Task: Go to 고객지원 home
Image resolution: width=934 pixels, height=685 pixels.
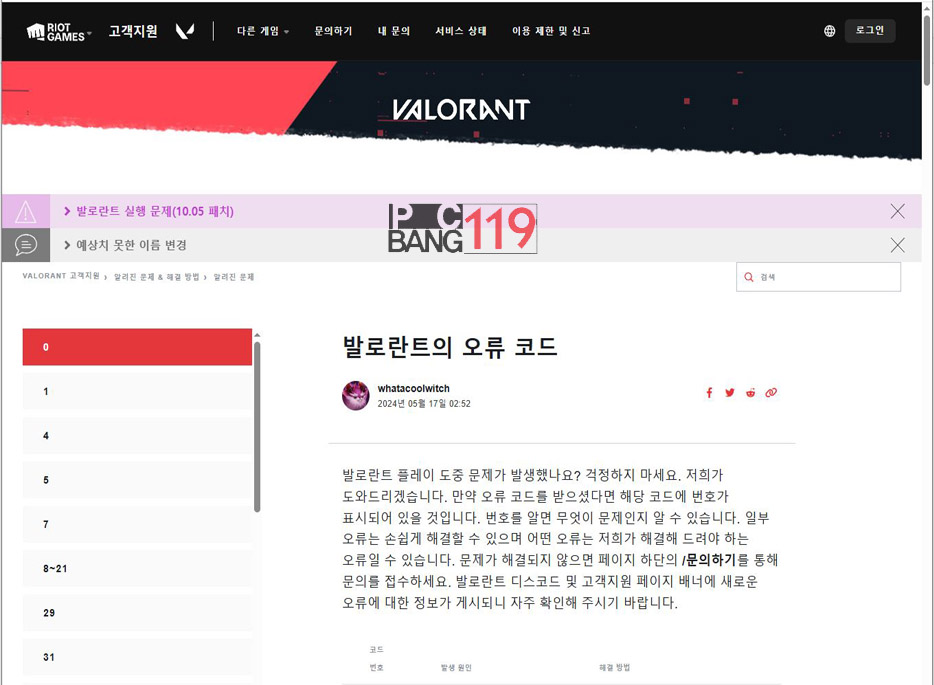Action: [x=133, y=31]
